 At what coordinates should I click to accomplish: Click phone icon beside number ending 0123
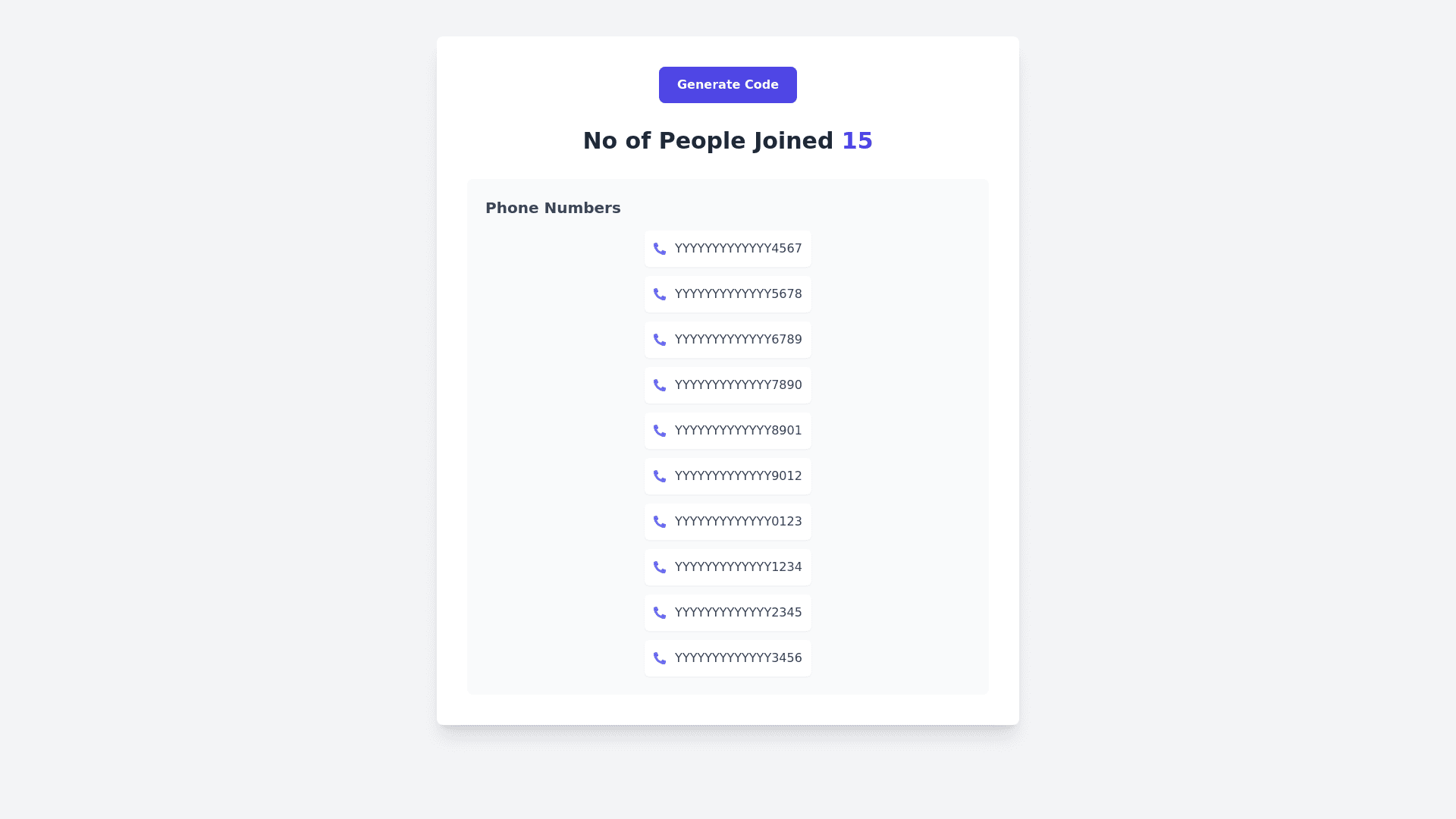point(660,522)
